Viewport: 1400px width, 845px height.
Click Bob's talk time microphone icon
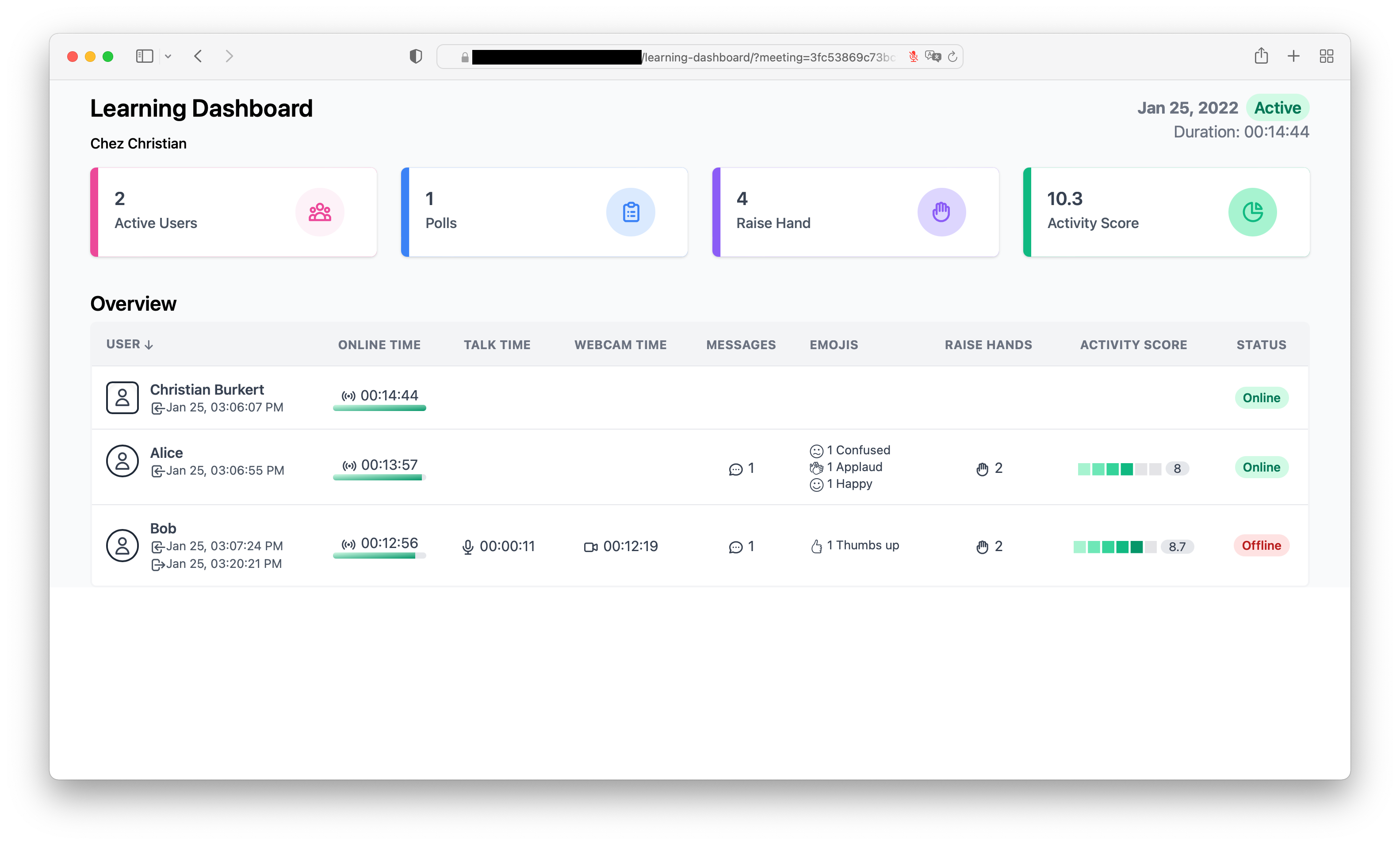coord(467,546)
